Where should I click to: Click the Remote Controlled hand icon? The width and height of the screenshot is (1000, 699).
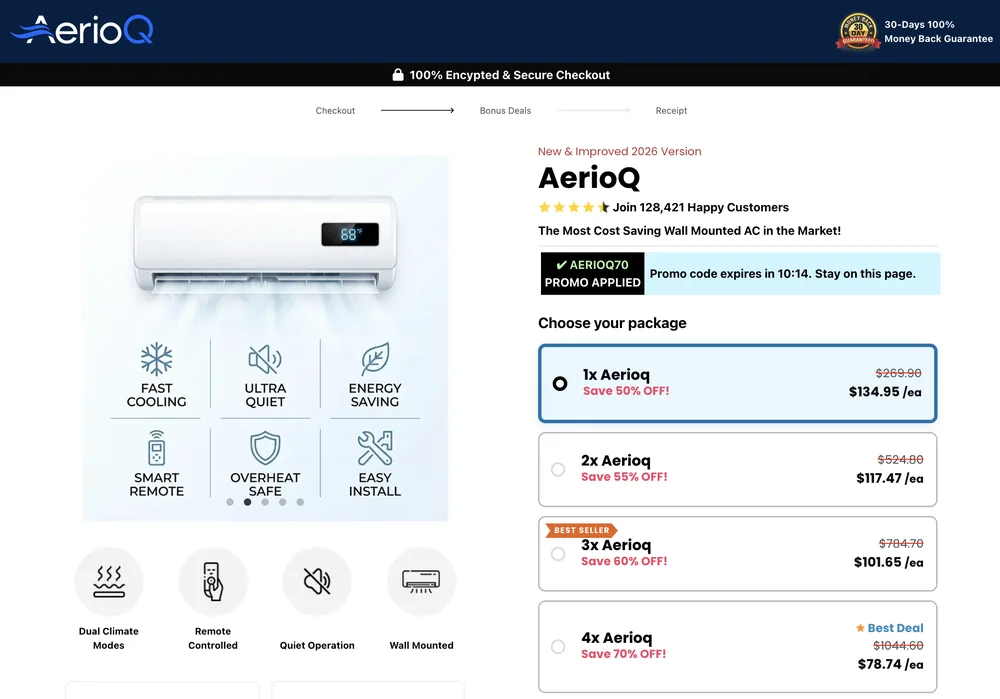pyautogui.click(x=213, y=581)
